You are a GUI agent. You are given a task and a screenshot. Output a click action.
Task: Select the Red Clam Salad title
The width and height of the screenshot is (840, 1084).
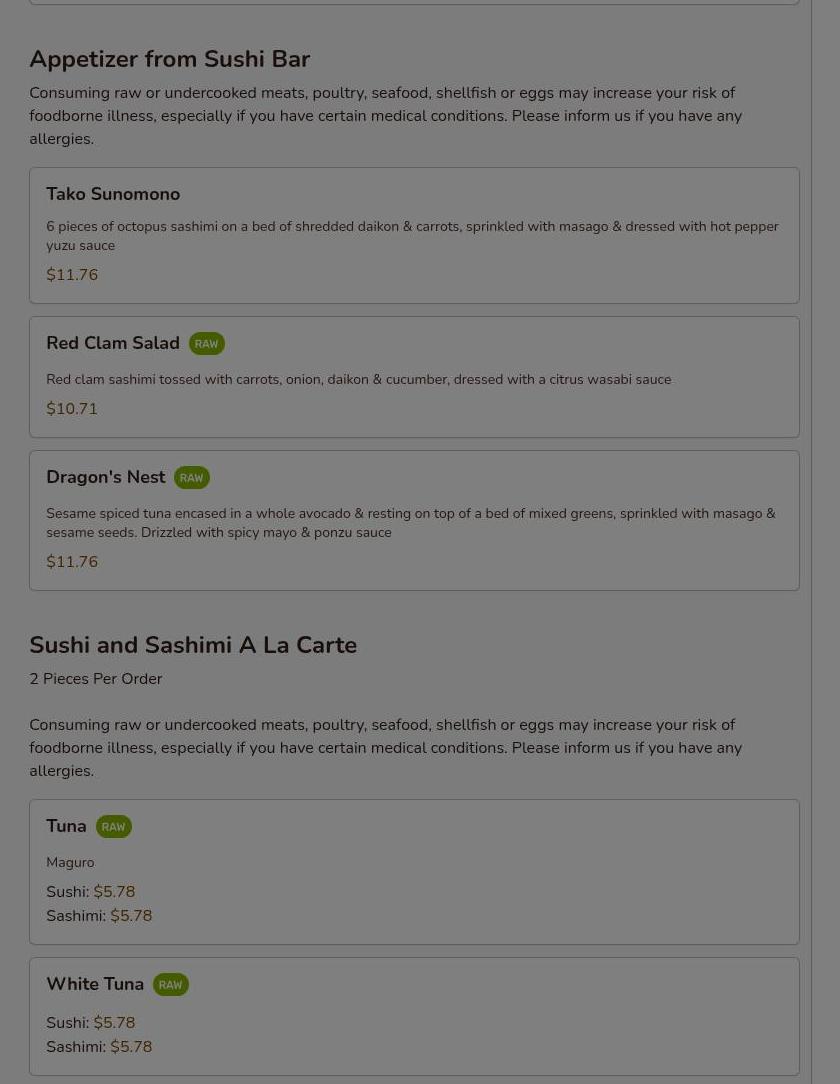point(113,343)
